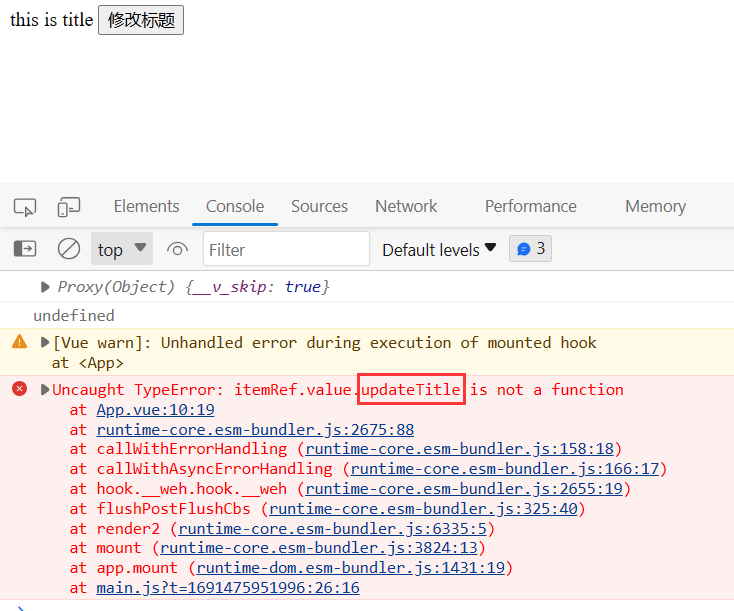The height and width of the screenshot is (611, 734).
Task: Toggle the device toolbar icon
Action: click(x=69, y=207)
